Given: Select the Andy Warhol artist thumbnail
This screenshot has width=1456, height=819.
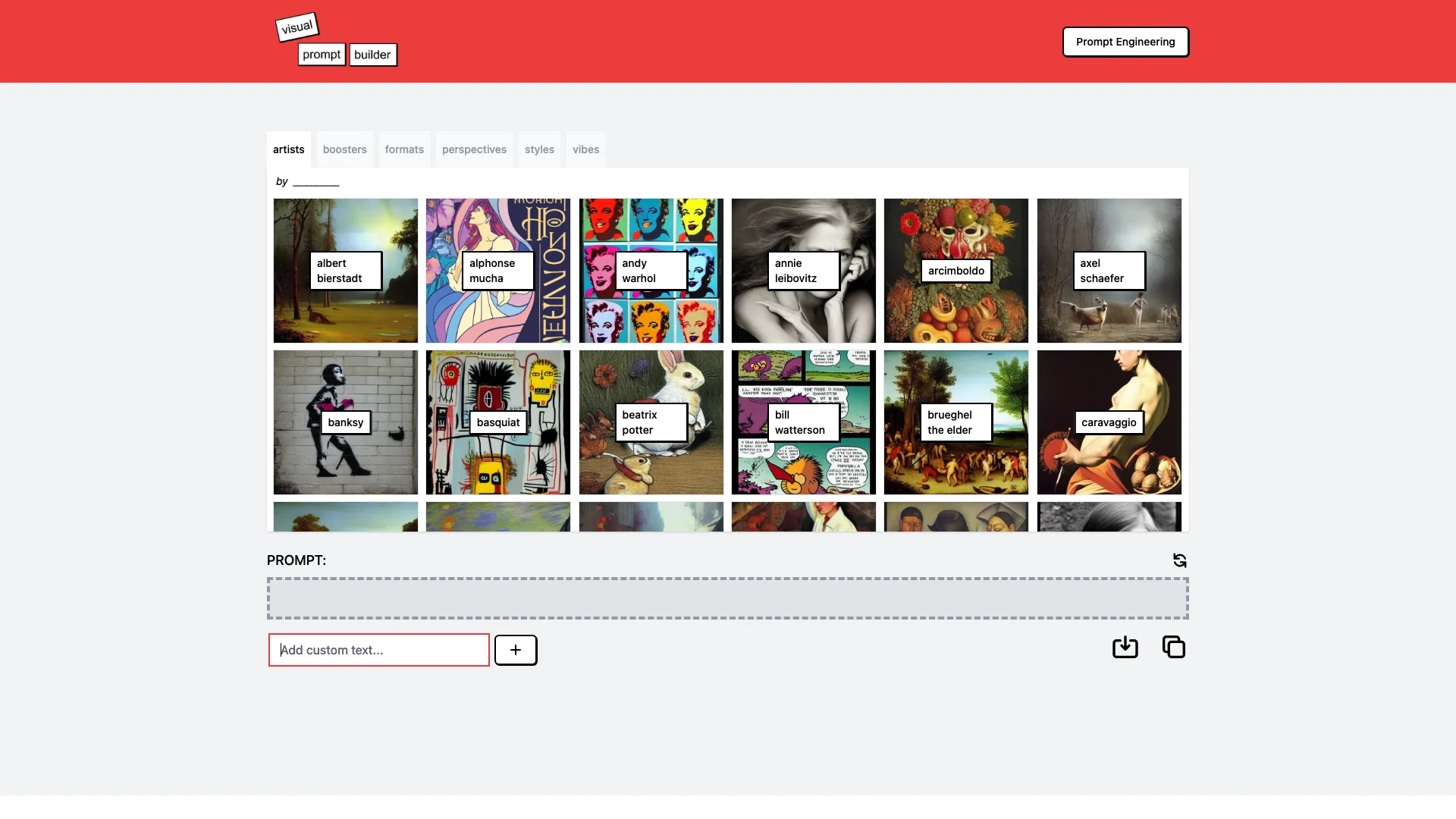Looking at the screenshot, I should coord(651,270).
